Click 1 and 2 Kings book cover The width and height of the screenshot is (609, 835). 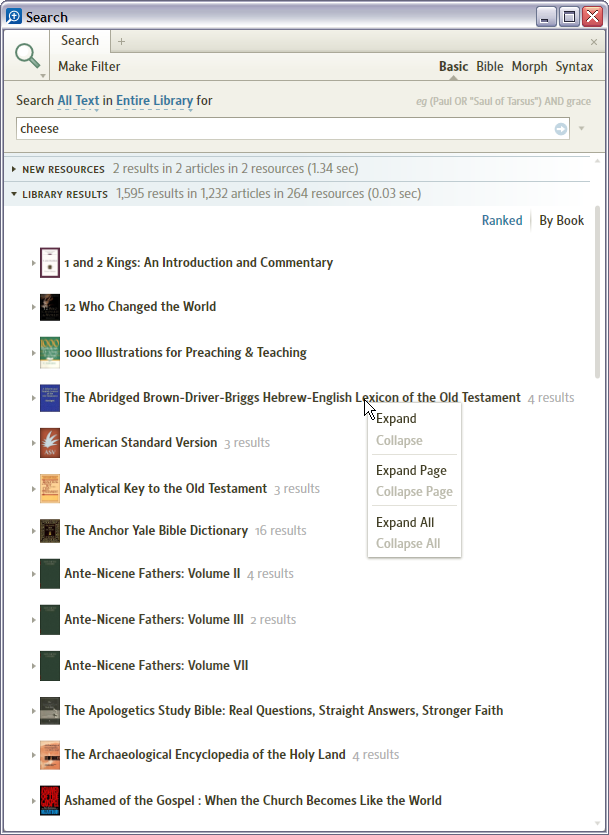[50, 263]
